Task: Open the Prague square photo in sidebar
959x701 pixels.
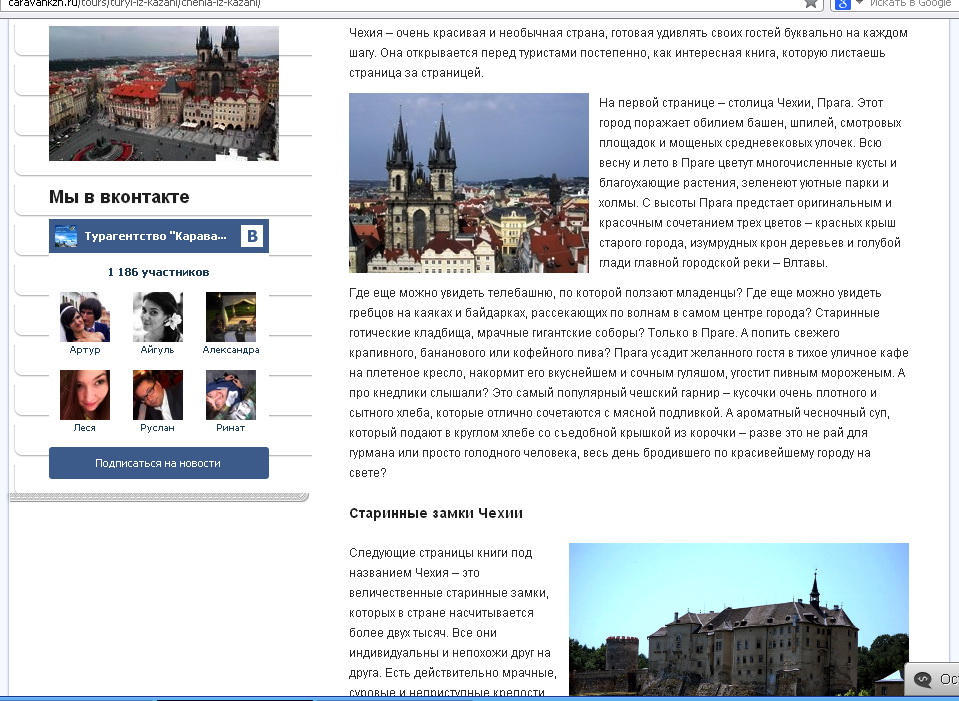Action: pos(163,93)
